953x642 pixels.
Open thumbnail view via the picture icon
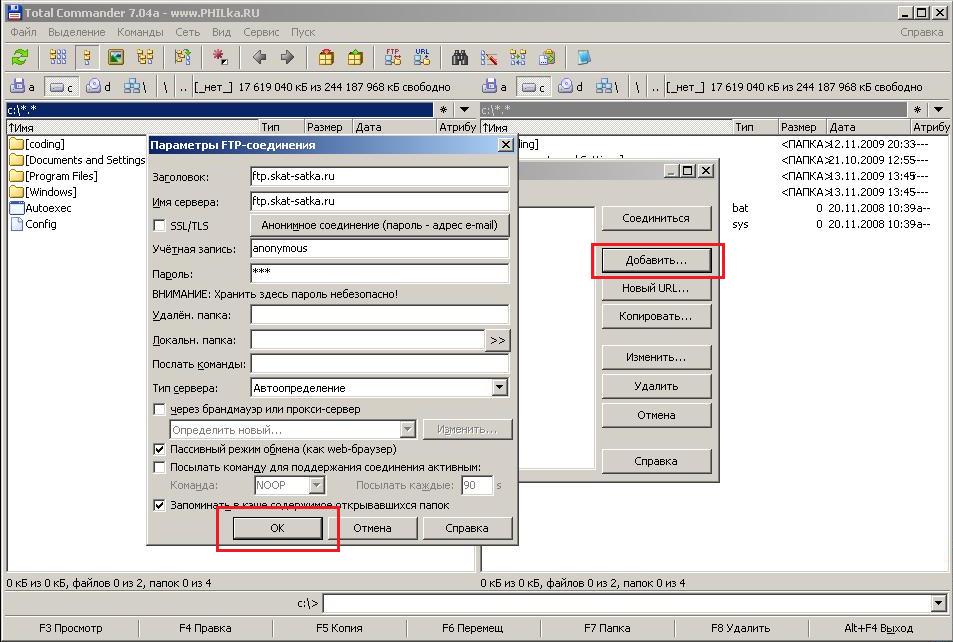tap(115, 58)
